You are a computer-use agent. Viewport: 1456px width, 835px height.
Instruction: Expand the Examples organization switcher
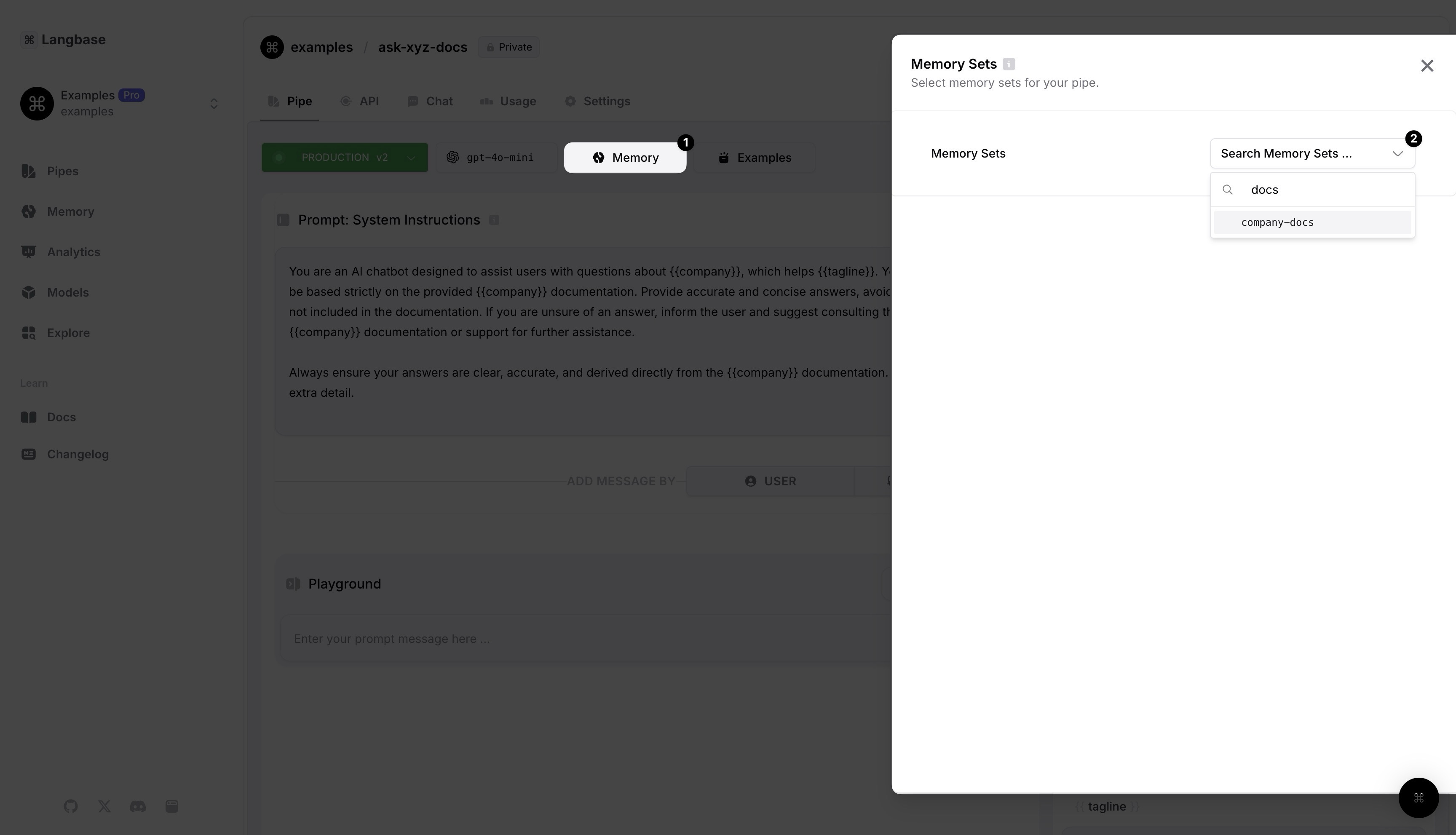(x=213, y=104)
